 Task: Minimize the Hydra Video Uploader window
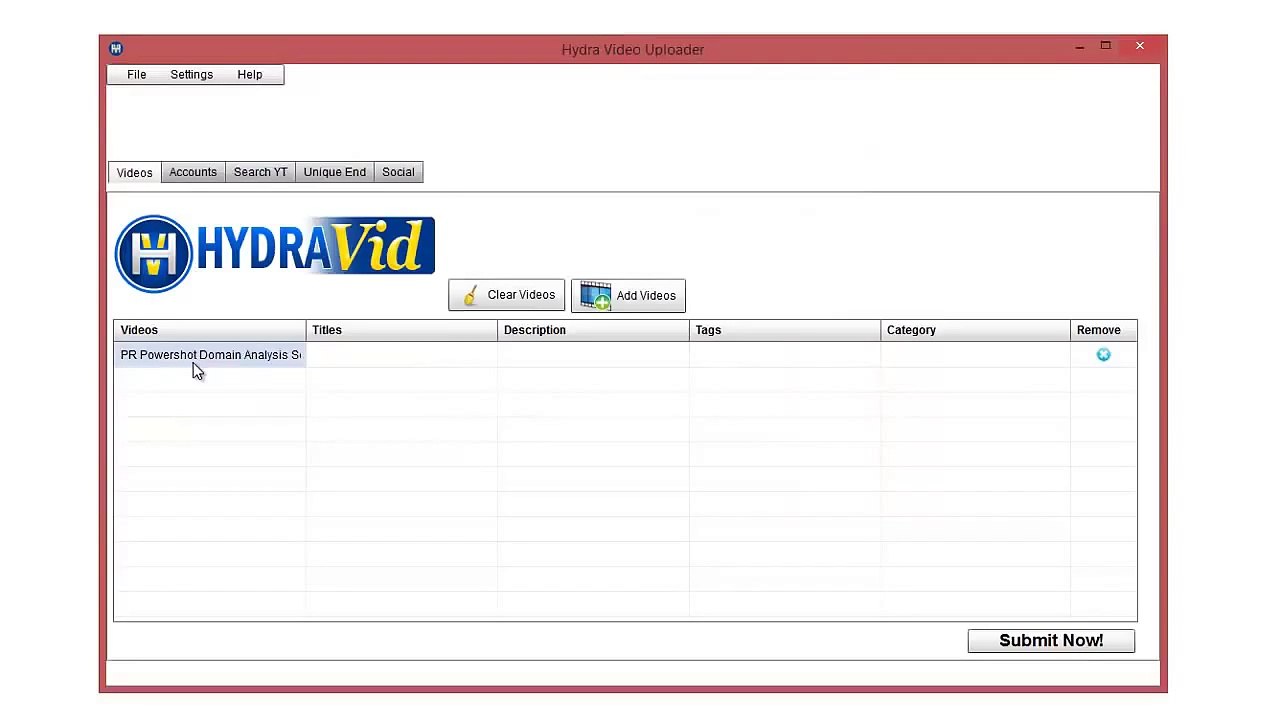pos(1080,47)
